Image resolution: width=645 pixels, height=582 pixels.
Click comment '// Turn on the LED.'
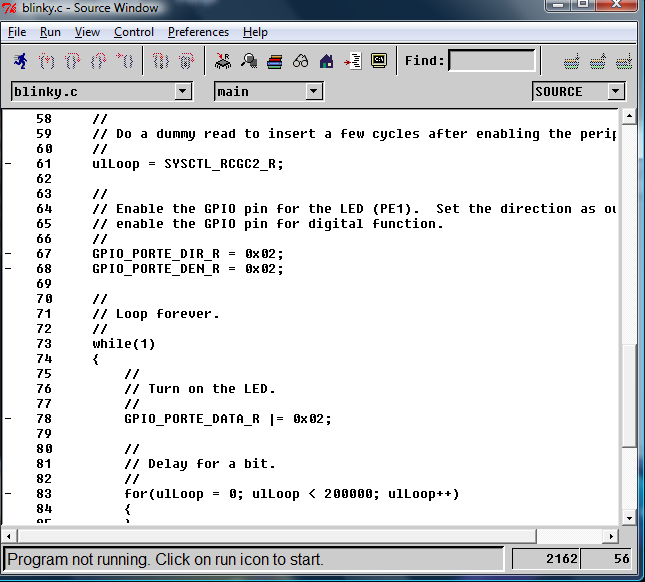(x=200, y=389)
